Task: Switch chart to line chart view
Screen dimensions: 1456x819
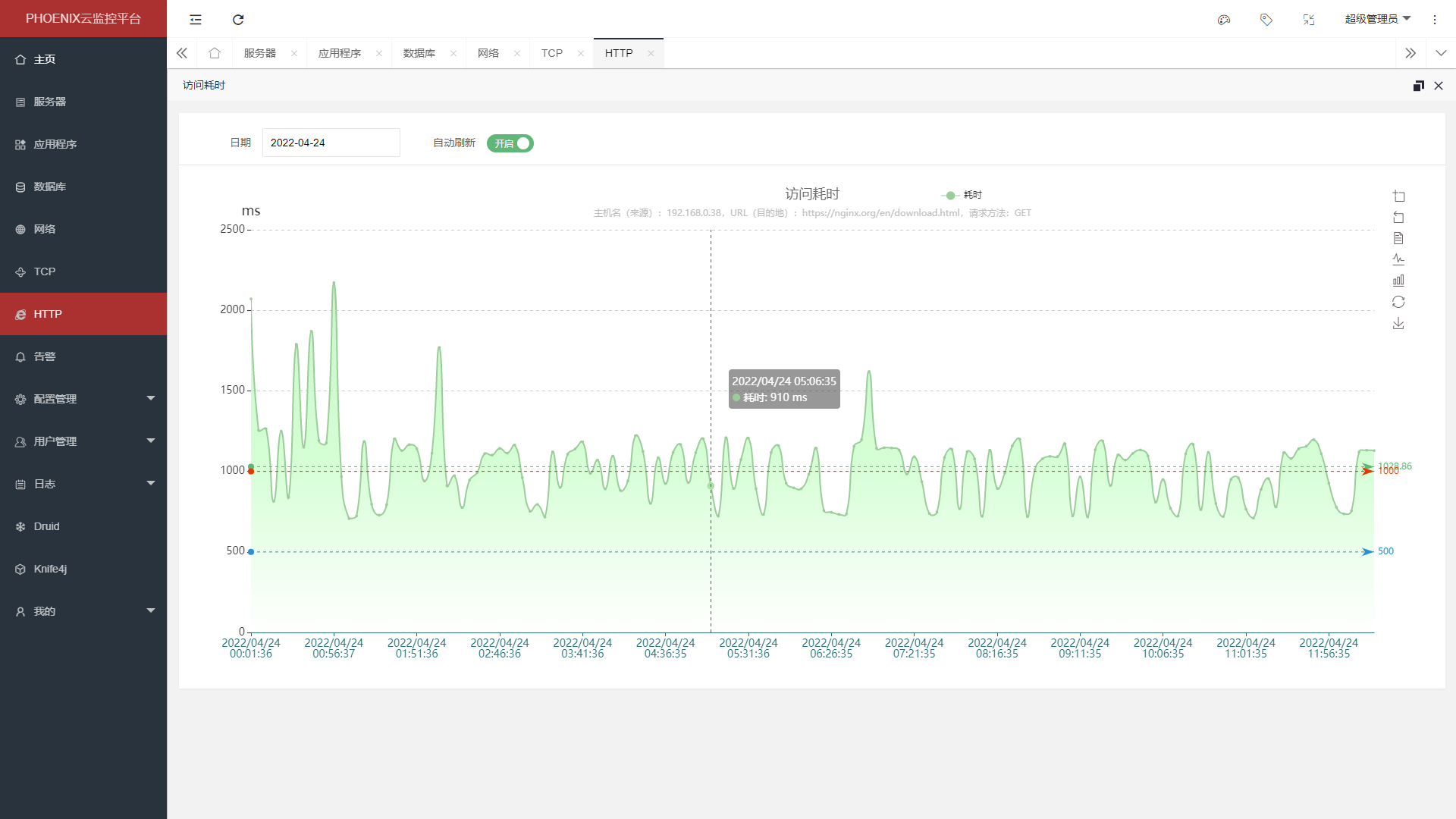Action: point(1398,259)
